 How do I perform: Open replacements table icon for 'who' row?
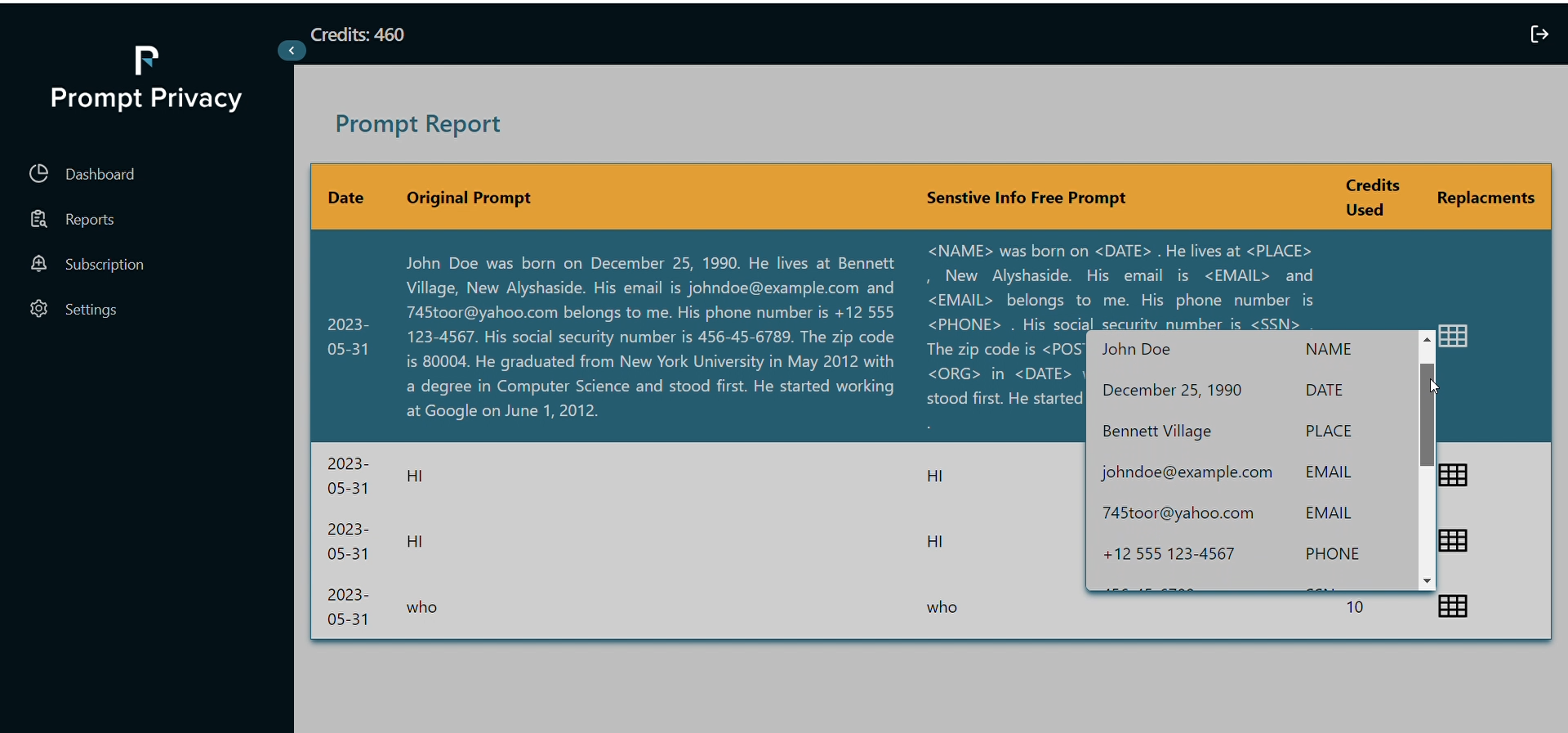(1454, 606)
